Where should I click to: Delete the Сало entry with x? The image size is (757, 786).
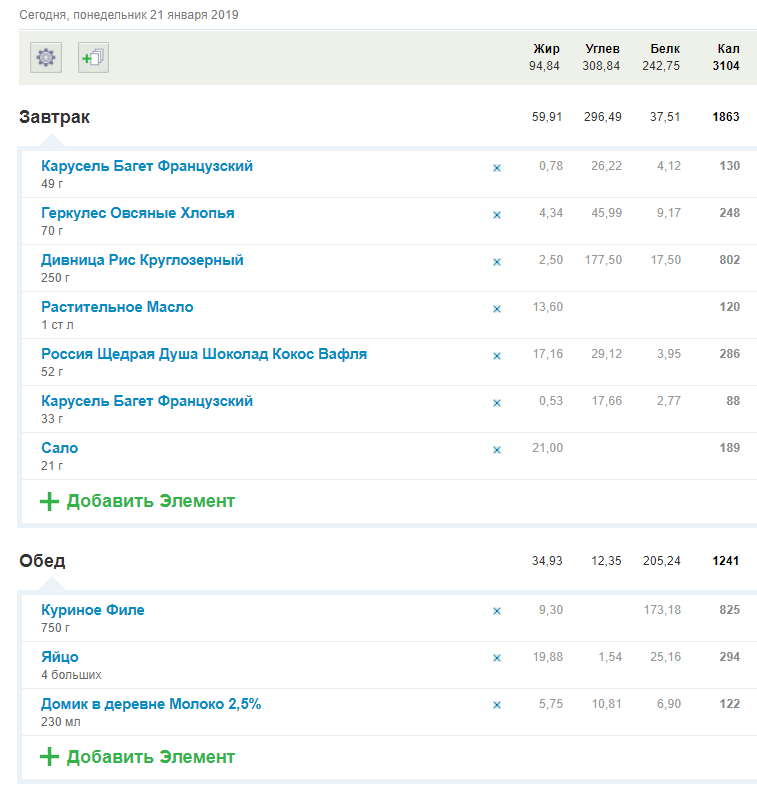[x=497, y=450]
